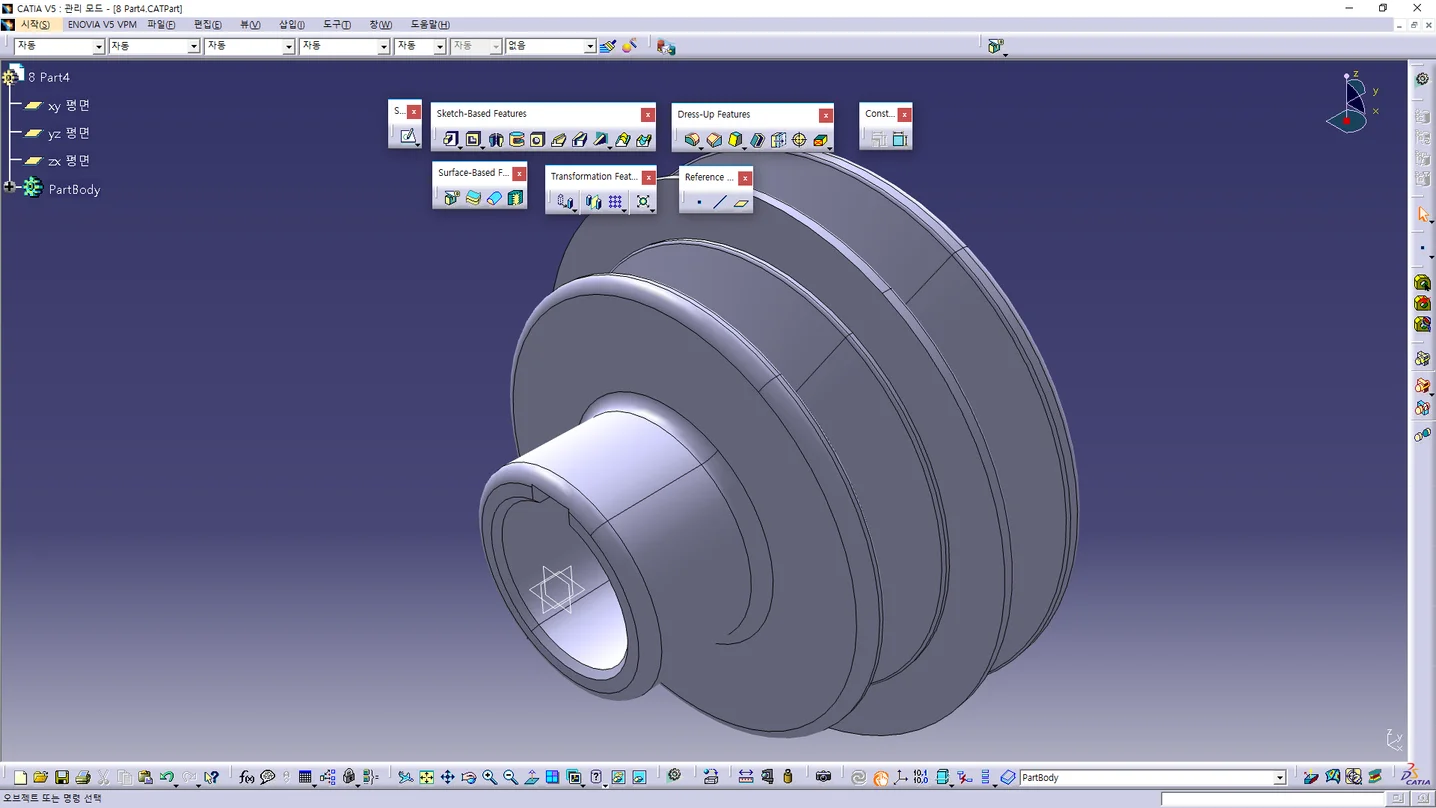Image resolution: width=1436 pixels, height=808 pixels.
Task: Select the Sew Surface tool
Action: [515, 199]
